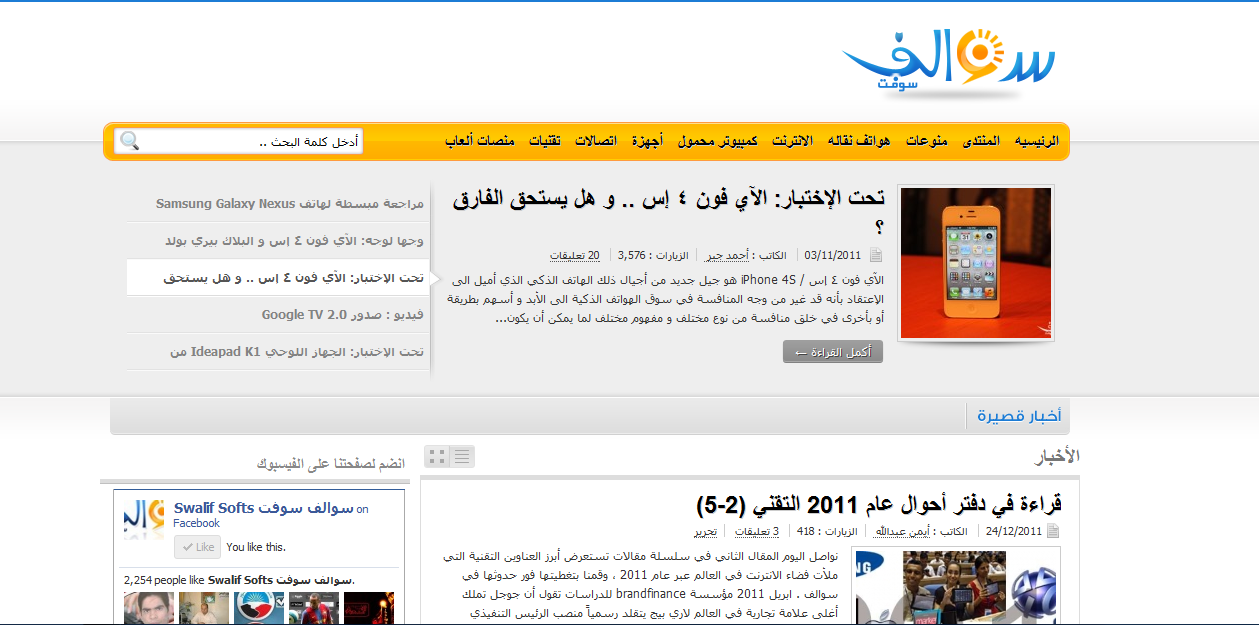Viewport: 1259px width, 625px height.
Task: Click the "You like this." text
Action: [256, 547]
